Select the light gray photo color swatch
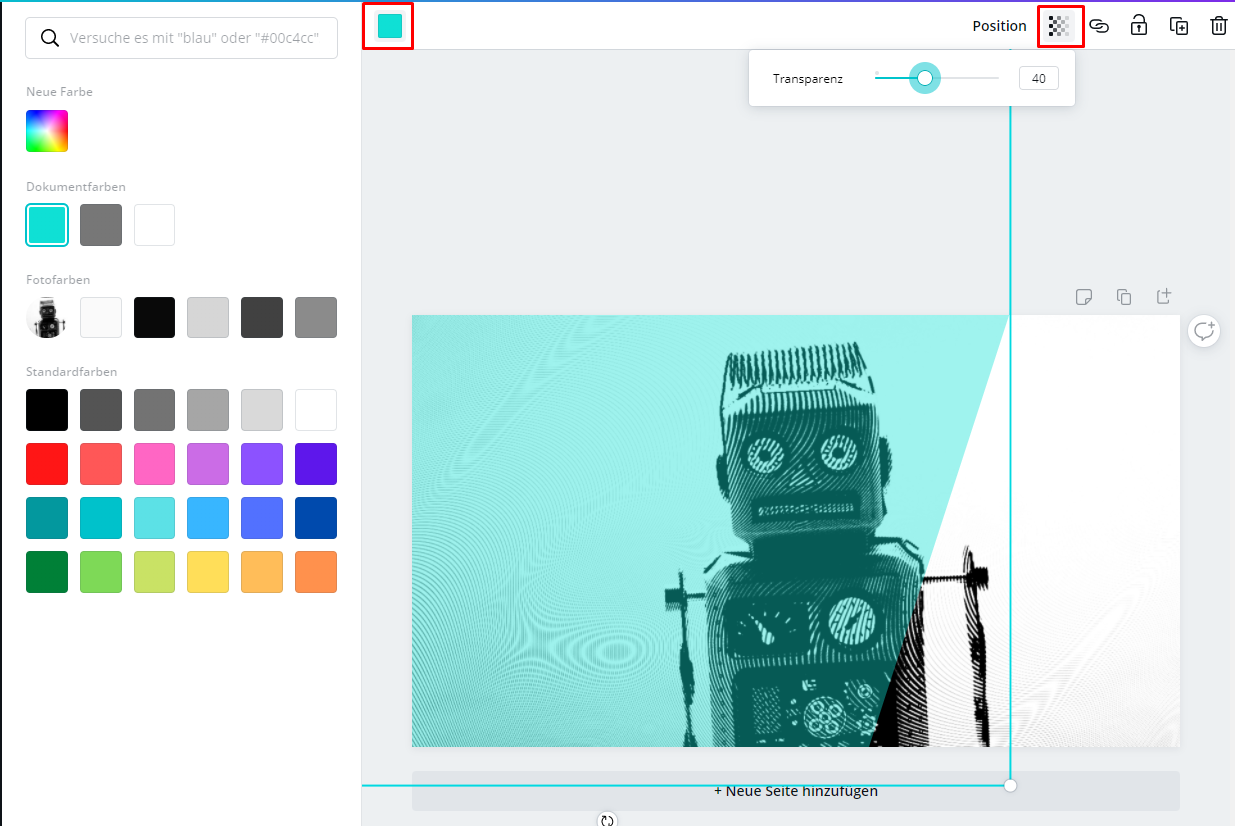The width and height of the screenshot is (1235, 826). pyautogui.click(x=208, y=317)
